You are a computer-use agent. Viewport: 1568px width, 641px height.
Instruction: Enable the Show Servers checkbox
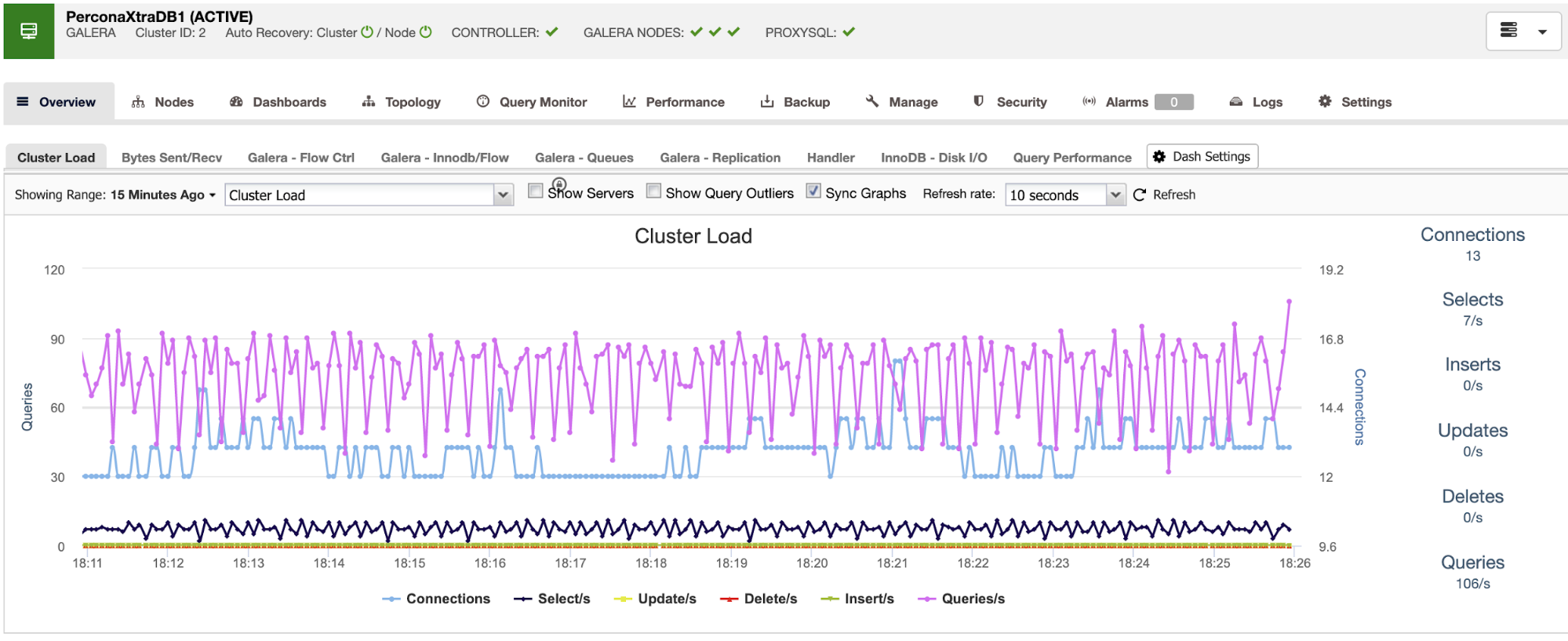click(x=536, y=191)
